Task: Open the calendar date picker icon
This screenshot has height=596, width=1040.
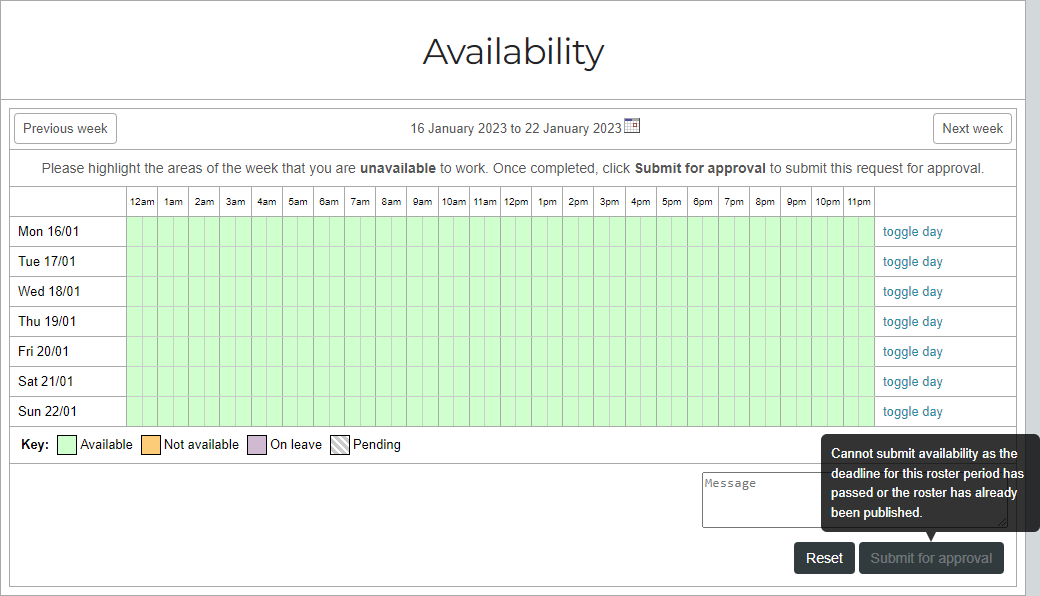Action: click(632, 126)
